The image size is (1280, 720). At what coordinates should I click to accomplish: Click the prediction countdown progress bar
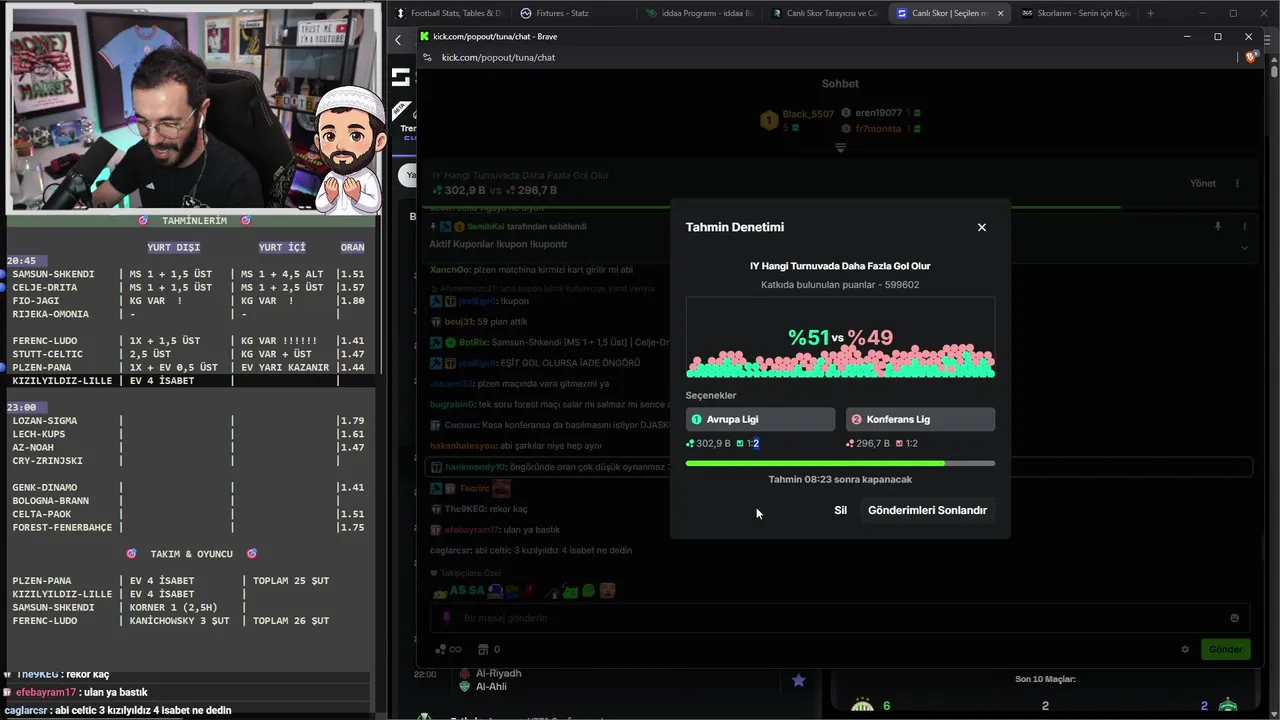click(840, 463)
